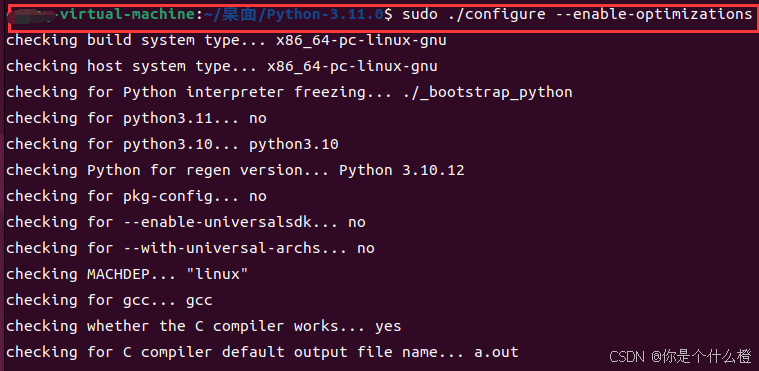Viewport: 759px width, 371px height.
Task: Click the --enable-universalsdk check line
Action: click(185, 222)
